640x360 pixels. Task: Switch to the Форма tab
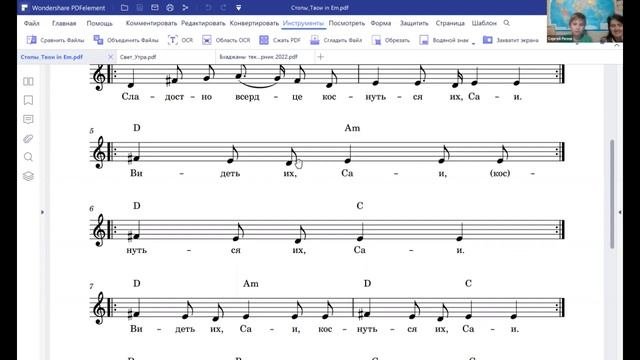pyautogui.click(x=381, y=23)
